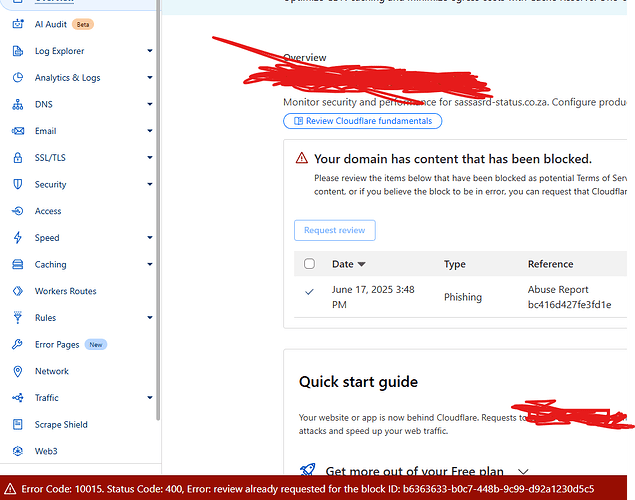The width and height of the screenshot is (635, 500).
Task: Expand the Rules submenu arrow
Action: (x=150, y=318)
